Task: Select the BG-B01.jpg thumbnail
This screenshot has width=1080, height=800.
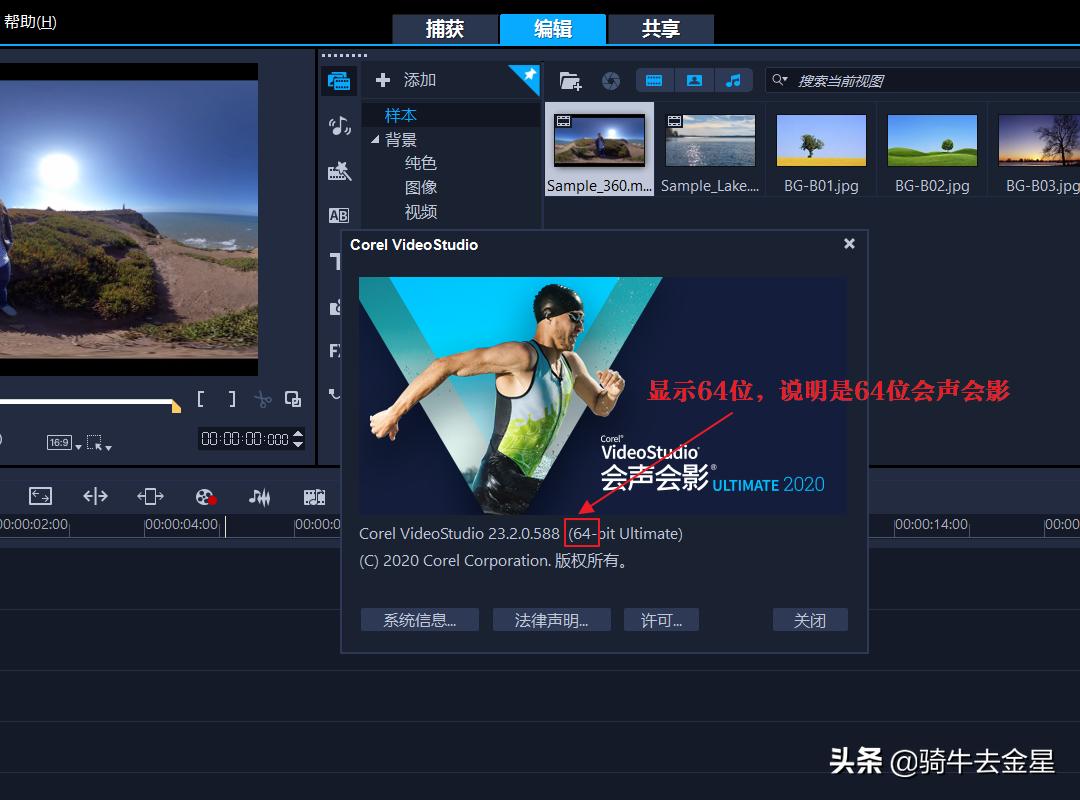Action: click(x=821, y=140)
